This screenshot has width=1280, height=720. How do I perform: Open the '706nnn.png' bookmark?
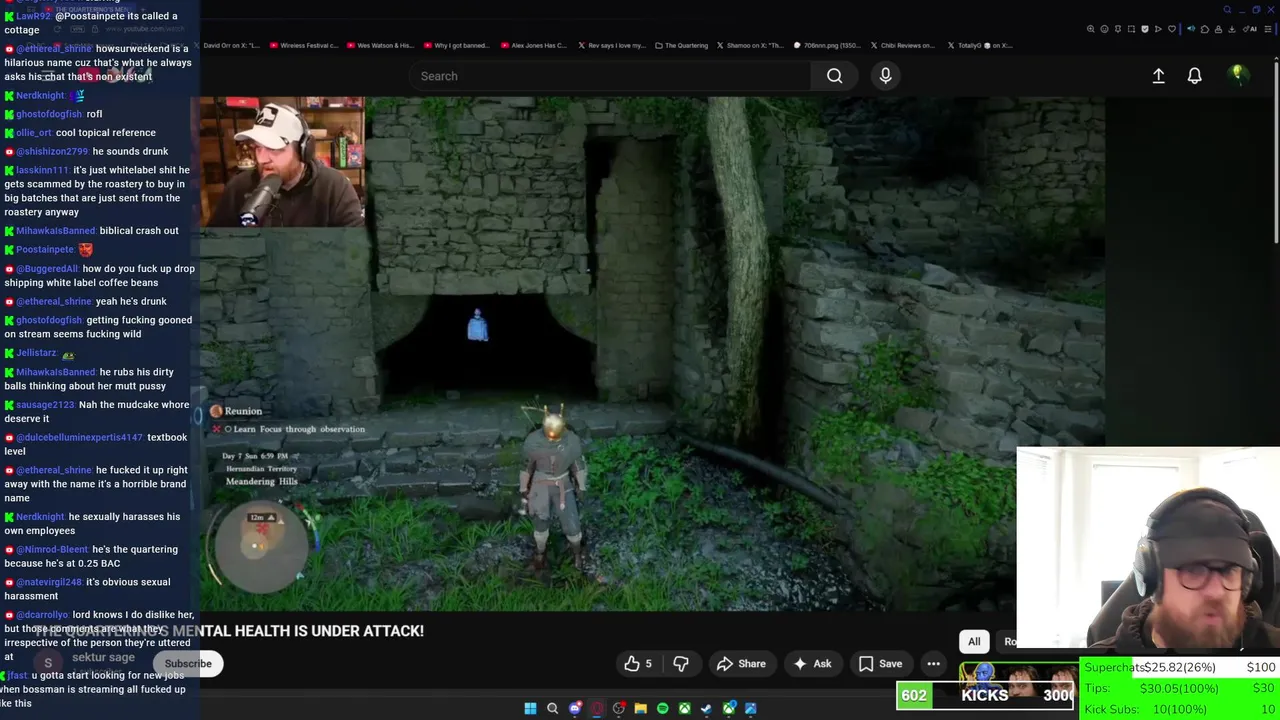pos(827,45)
